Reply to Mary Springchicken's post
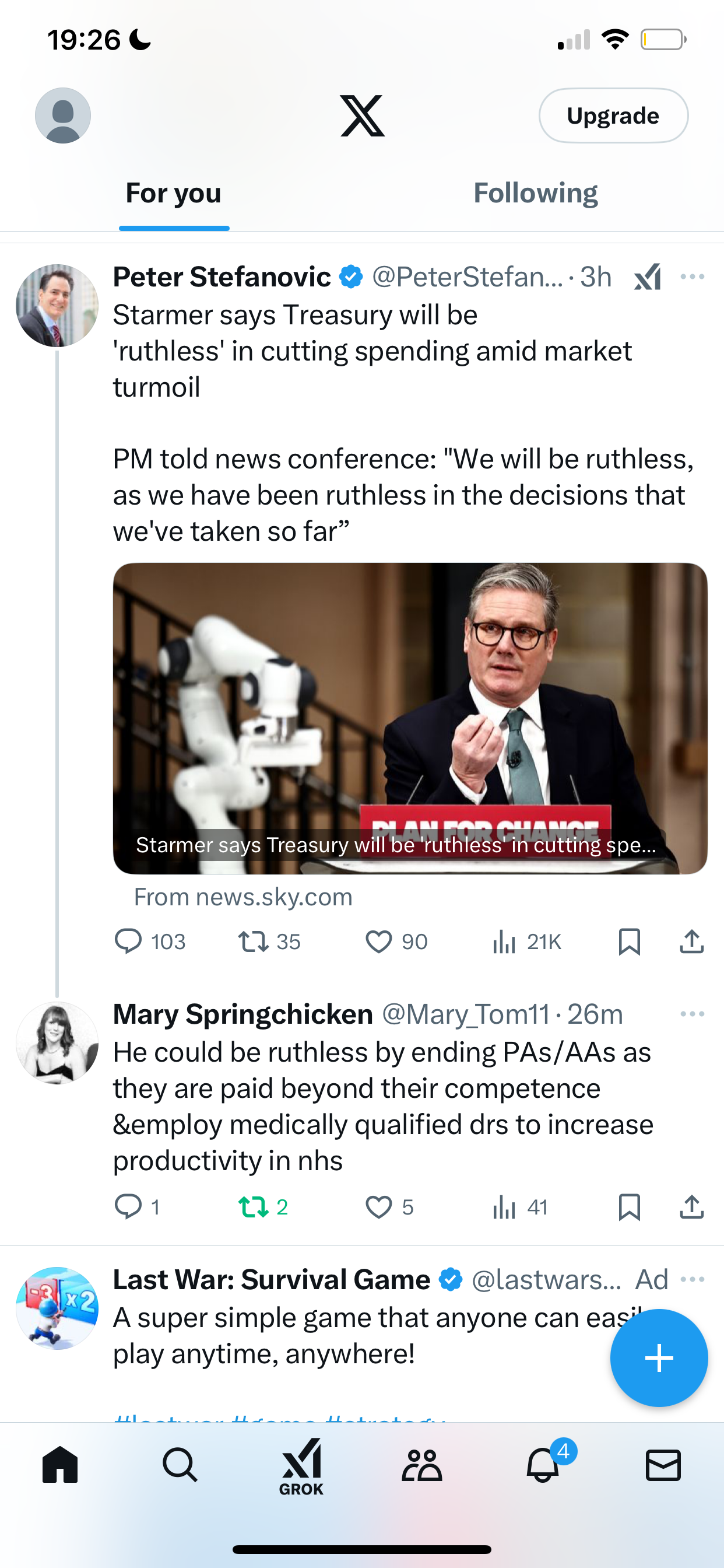This screenshot has width=724, height=1568. coord(128,1207)
